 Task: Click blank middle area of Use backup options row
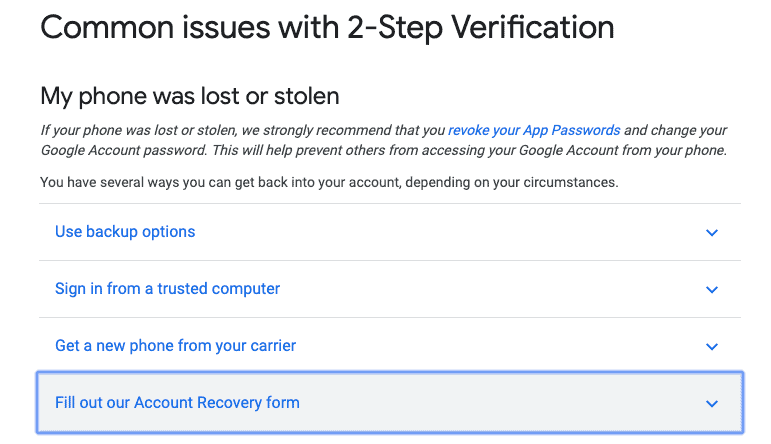coord(450,232)
